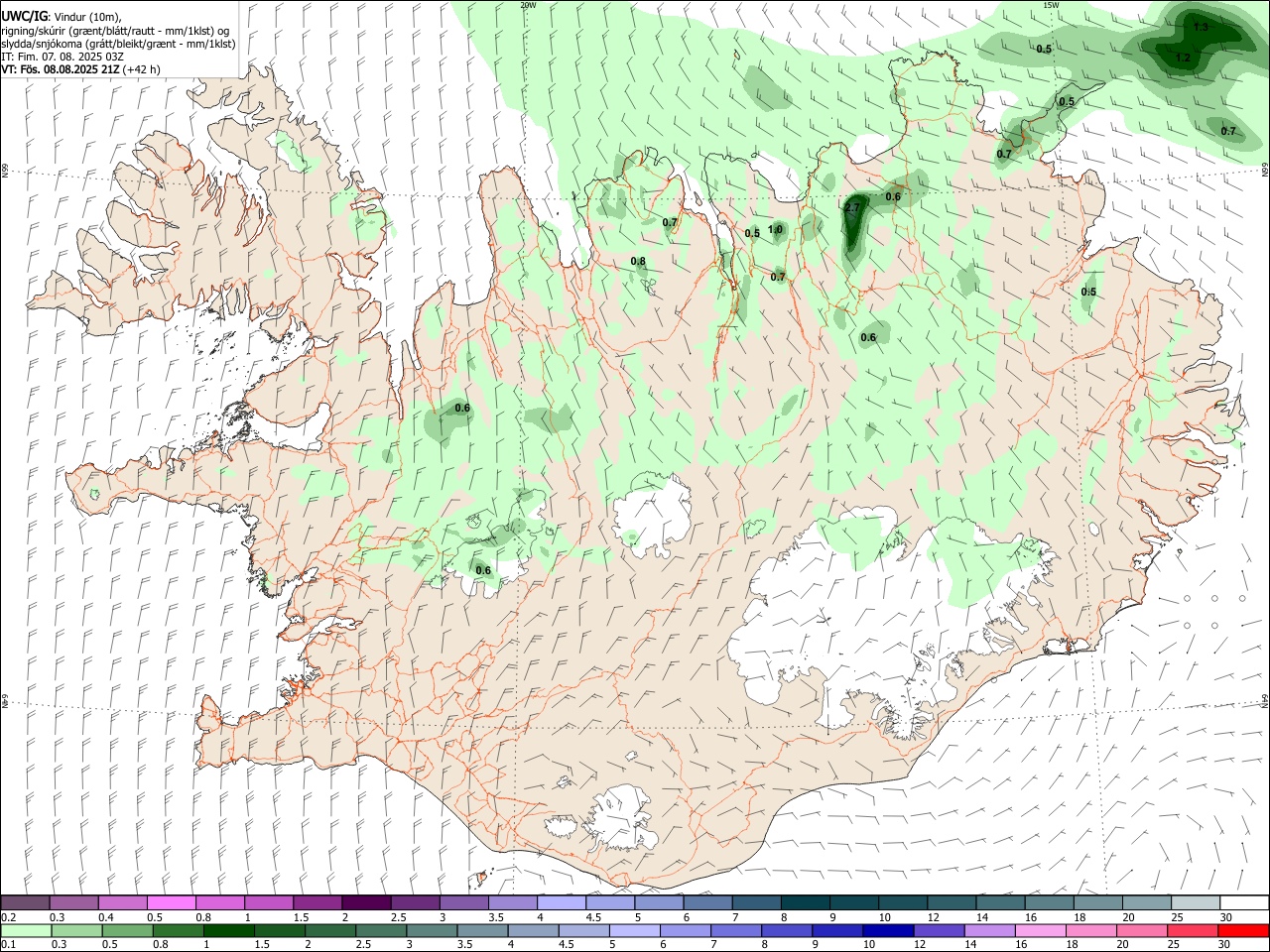Click the 15W longitude label

(x=1051, y=5)
